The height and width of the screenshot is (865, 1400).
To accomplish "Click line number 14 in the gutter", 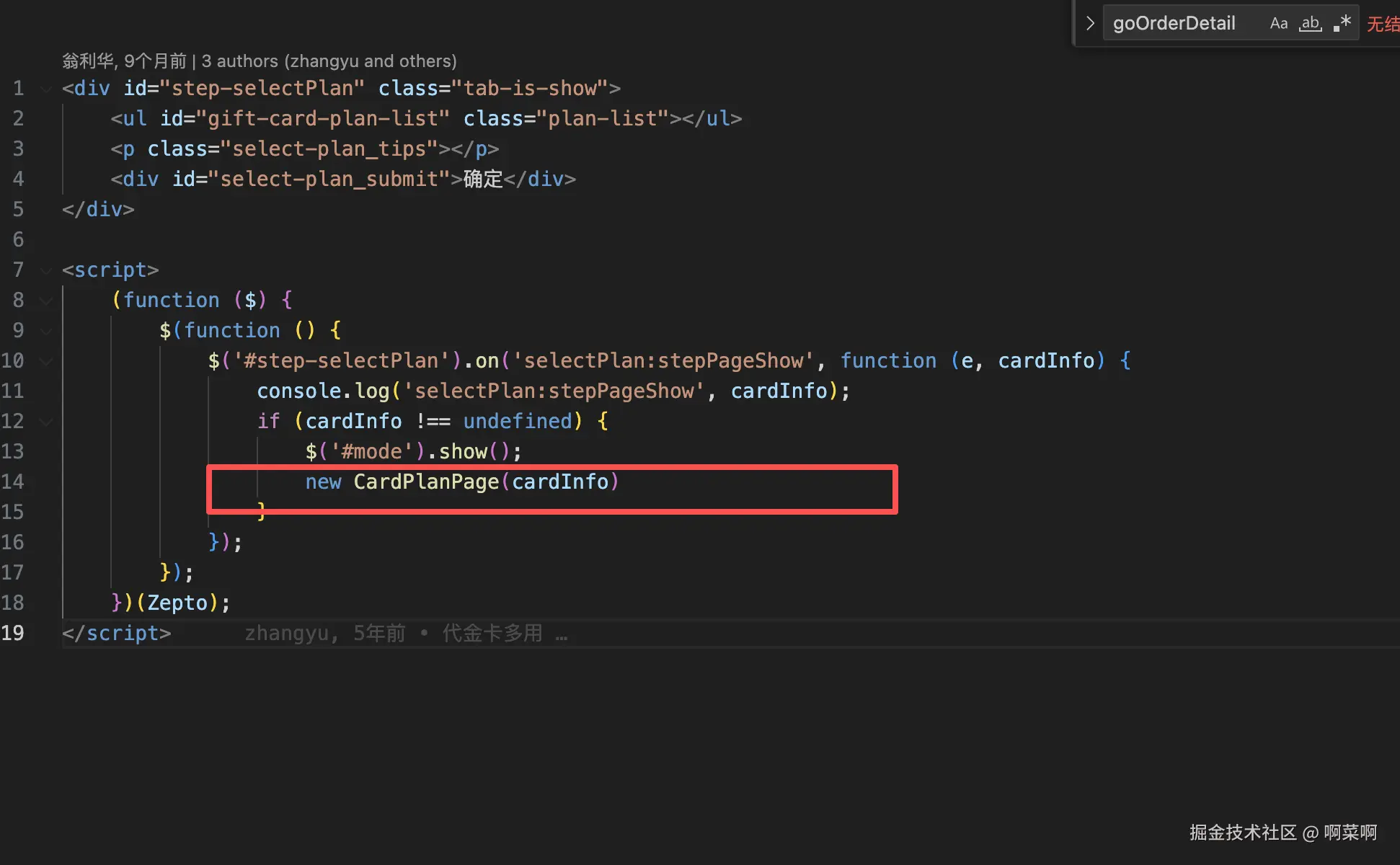I will point(13,482).
